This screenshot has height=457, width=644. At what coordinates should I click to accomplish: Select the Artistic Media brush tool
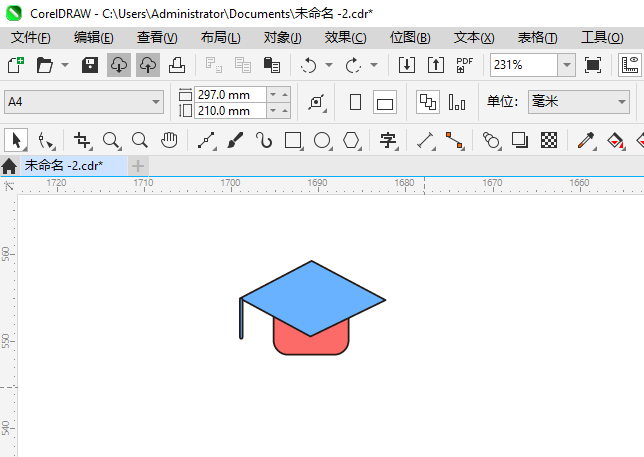pyautogui.click(x=235, y=140)
